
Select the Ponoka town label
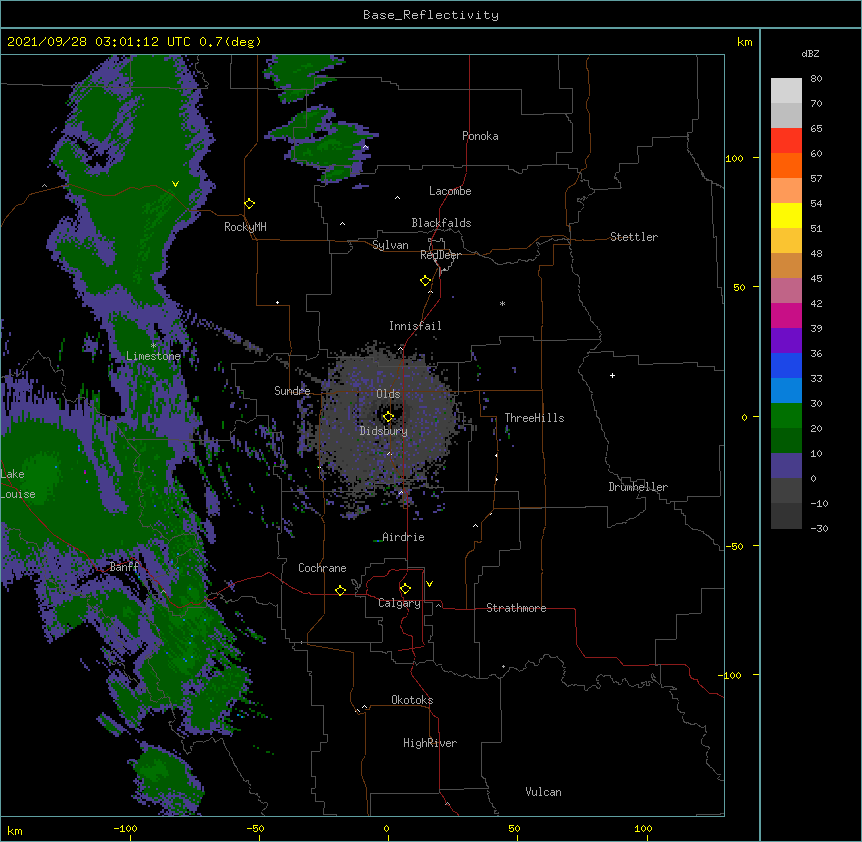tap(480, 136)
